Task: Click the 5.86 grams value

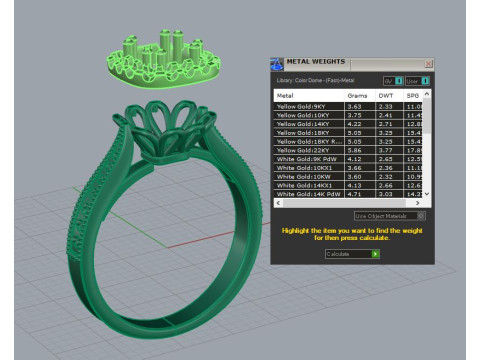Action: 354,150
